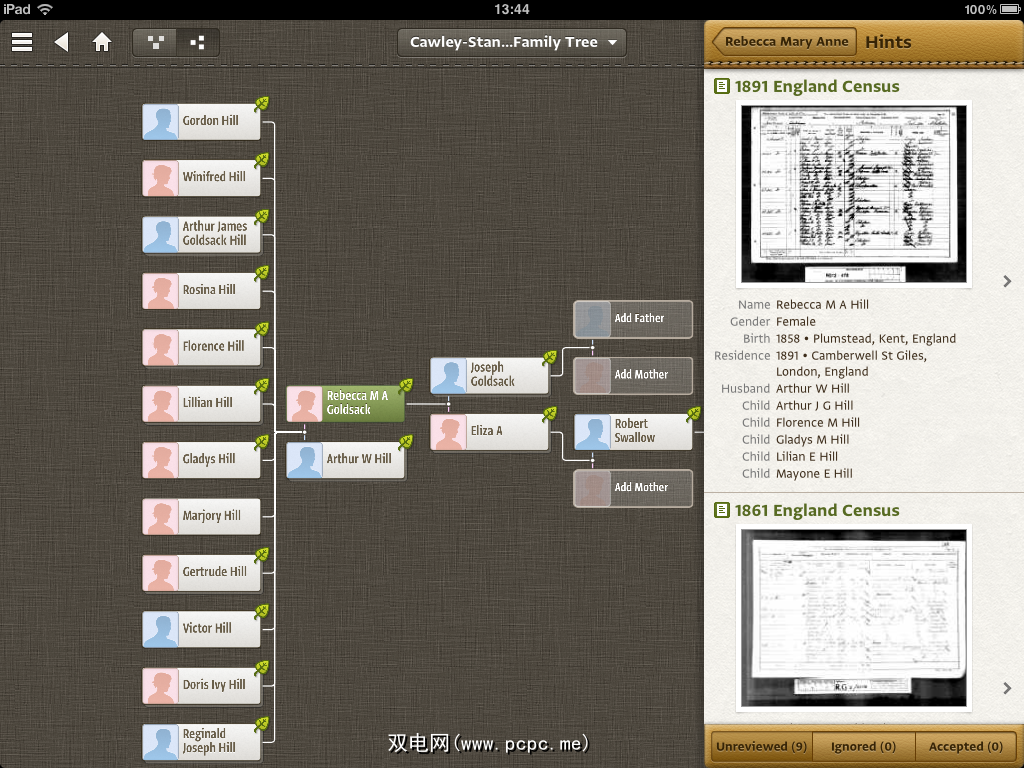Expand the 1891 England Census hint chevron
The height and width of the screenshot is (768, 1024).
(x=1007, y=281)
